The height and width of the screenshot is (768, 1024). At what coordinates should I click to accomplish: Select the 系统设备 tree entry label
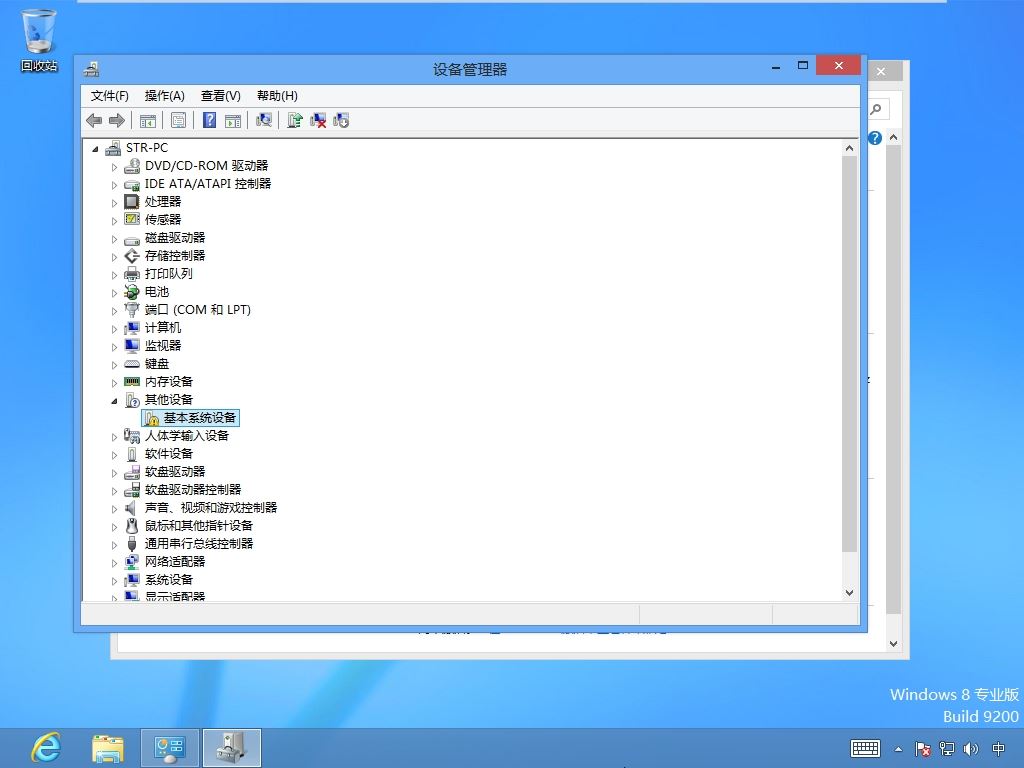click(x=168, y=580)
